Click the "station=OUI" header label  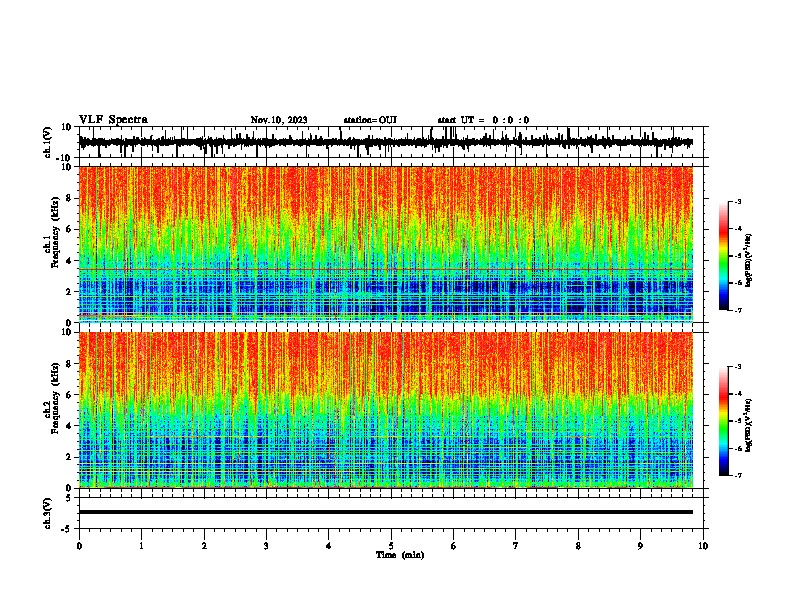[x=370, y=120]
